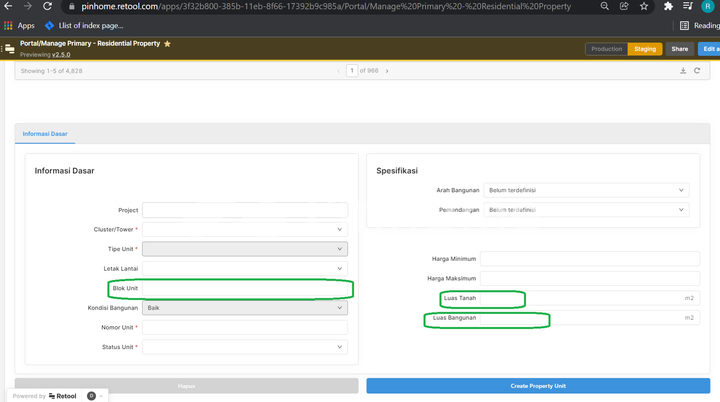Click the Hapus button
Viewport: 720px width, 402px height.
pyautogui.click(x=186, y=386)
